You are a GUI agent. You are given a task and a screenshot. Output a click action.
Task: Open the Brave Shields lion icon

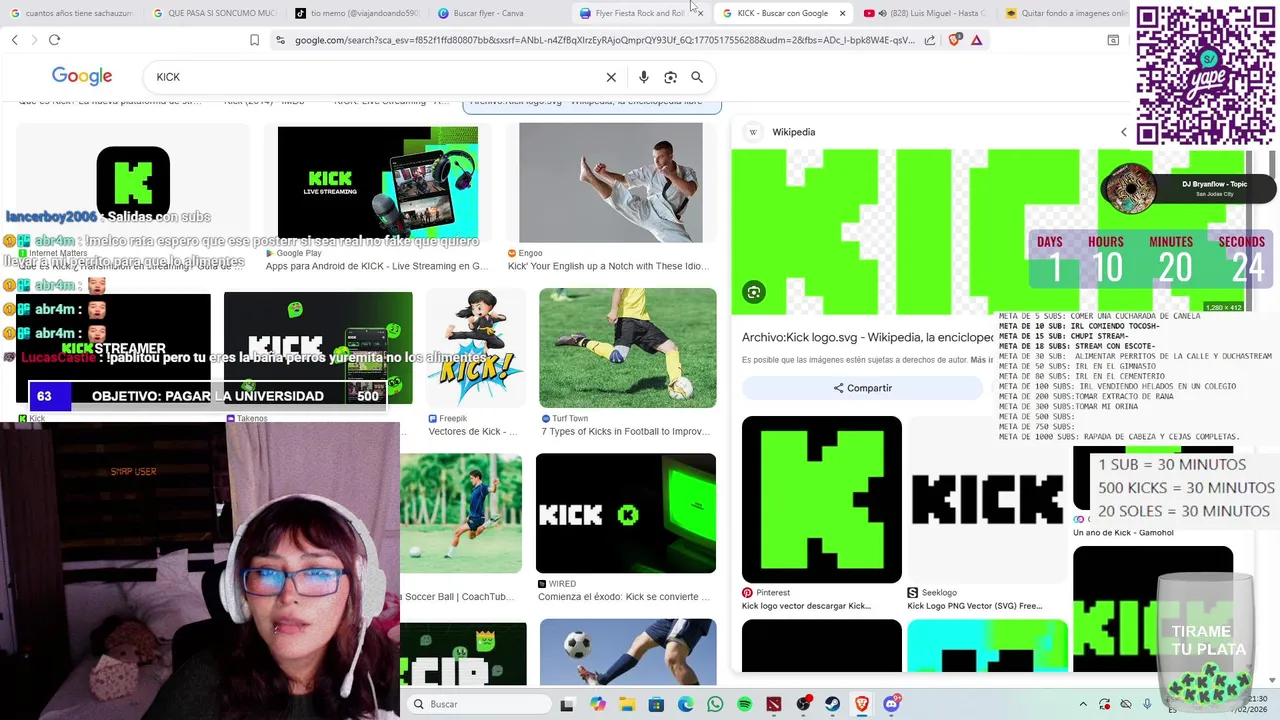tap(954, 40)
